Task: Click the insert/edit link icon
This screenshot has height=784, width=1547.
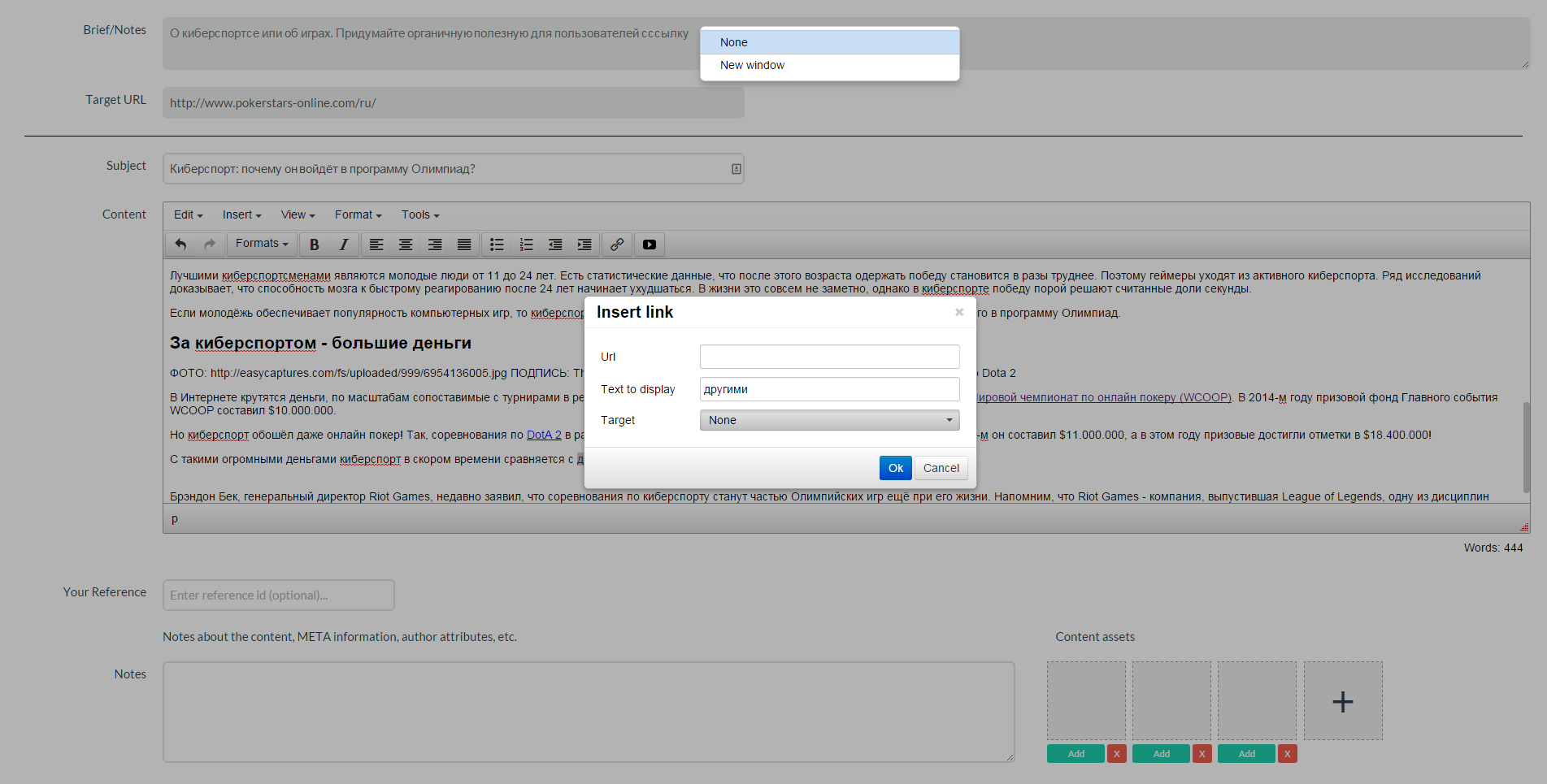Action: 617,245
